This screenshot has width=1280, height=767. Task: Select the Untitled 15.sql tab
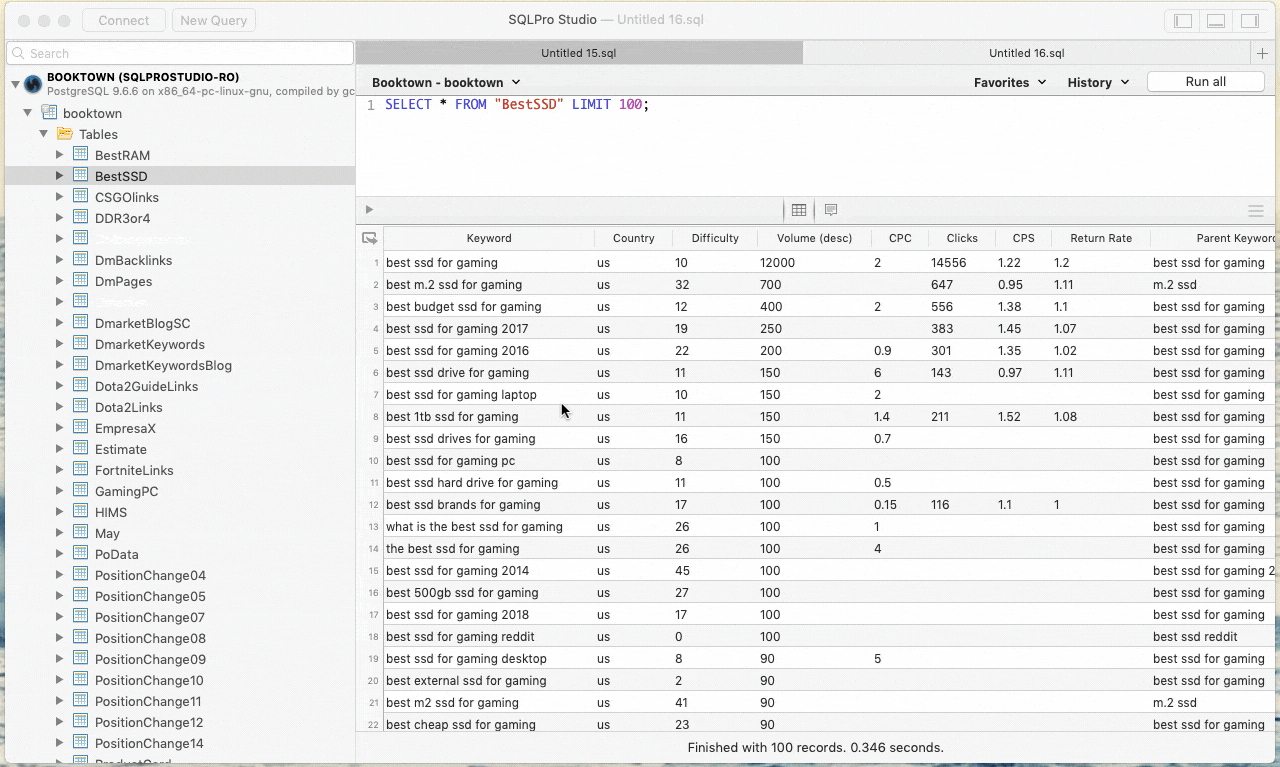pyautogui.click(x=579, y=52)
